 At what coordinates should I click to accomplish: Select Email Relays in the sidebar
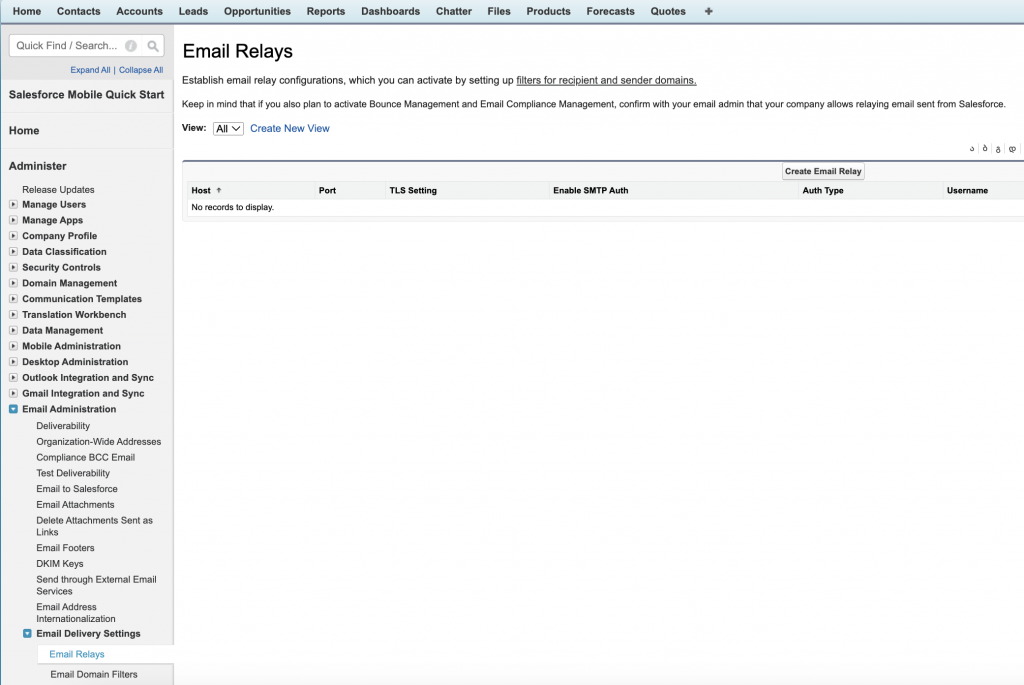77,654
